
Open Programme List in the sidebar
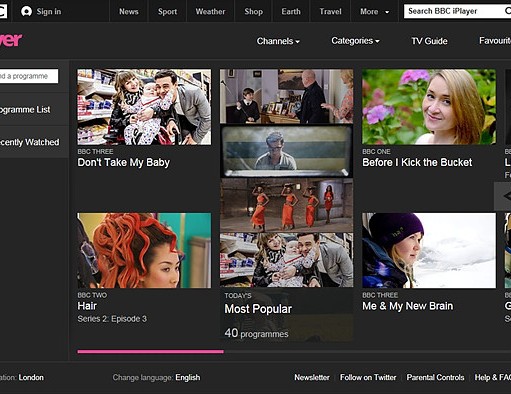coord(25,110)
